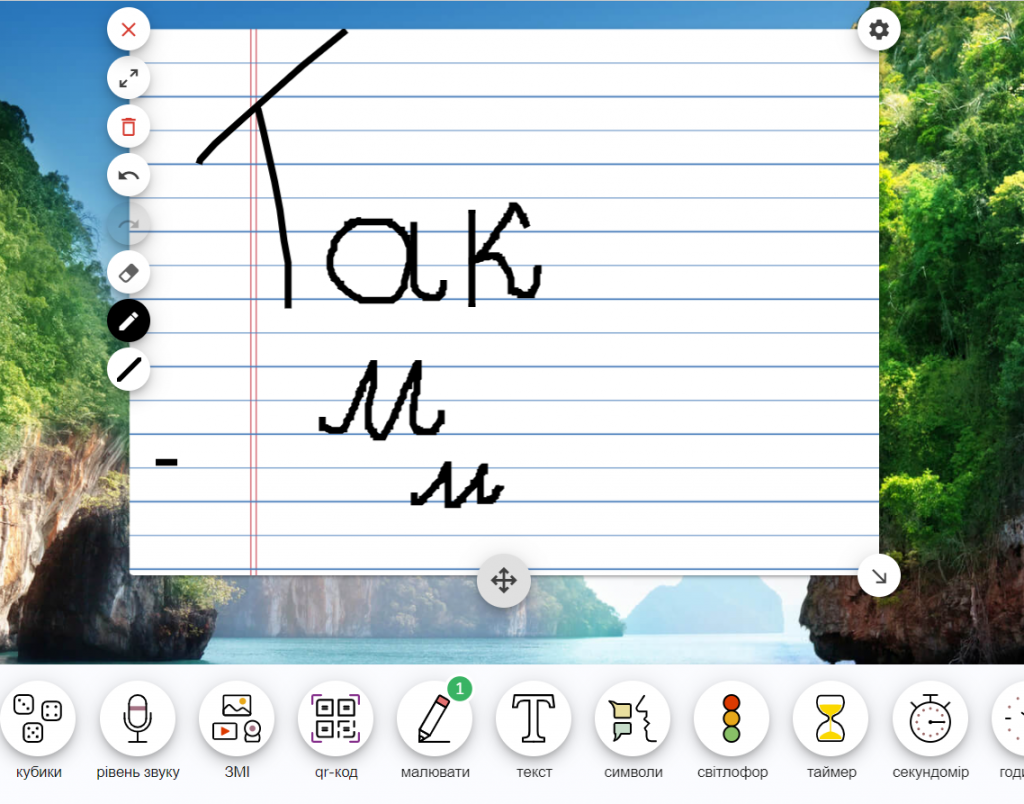
Task: Click the move widget handle
Action: (503, 580)
